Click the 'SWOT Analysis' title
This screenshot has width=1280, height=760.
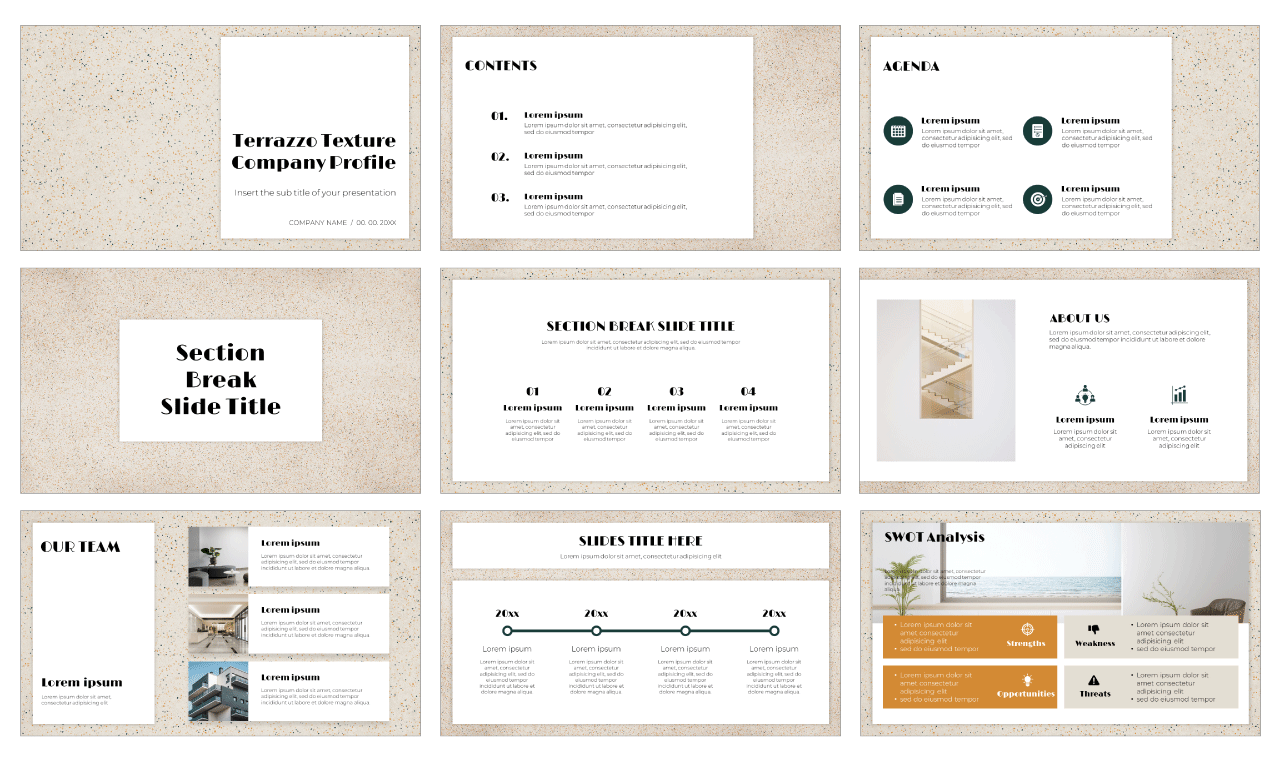tap(934, 537)
